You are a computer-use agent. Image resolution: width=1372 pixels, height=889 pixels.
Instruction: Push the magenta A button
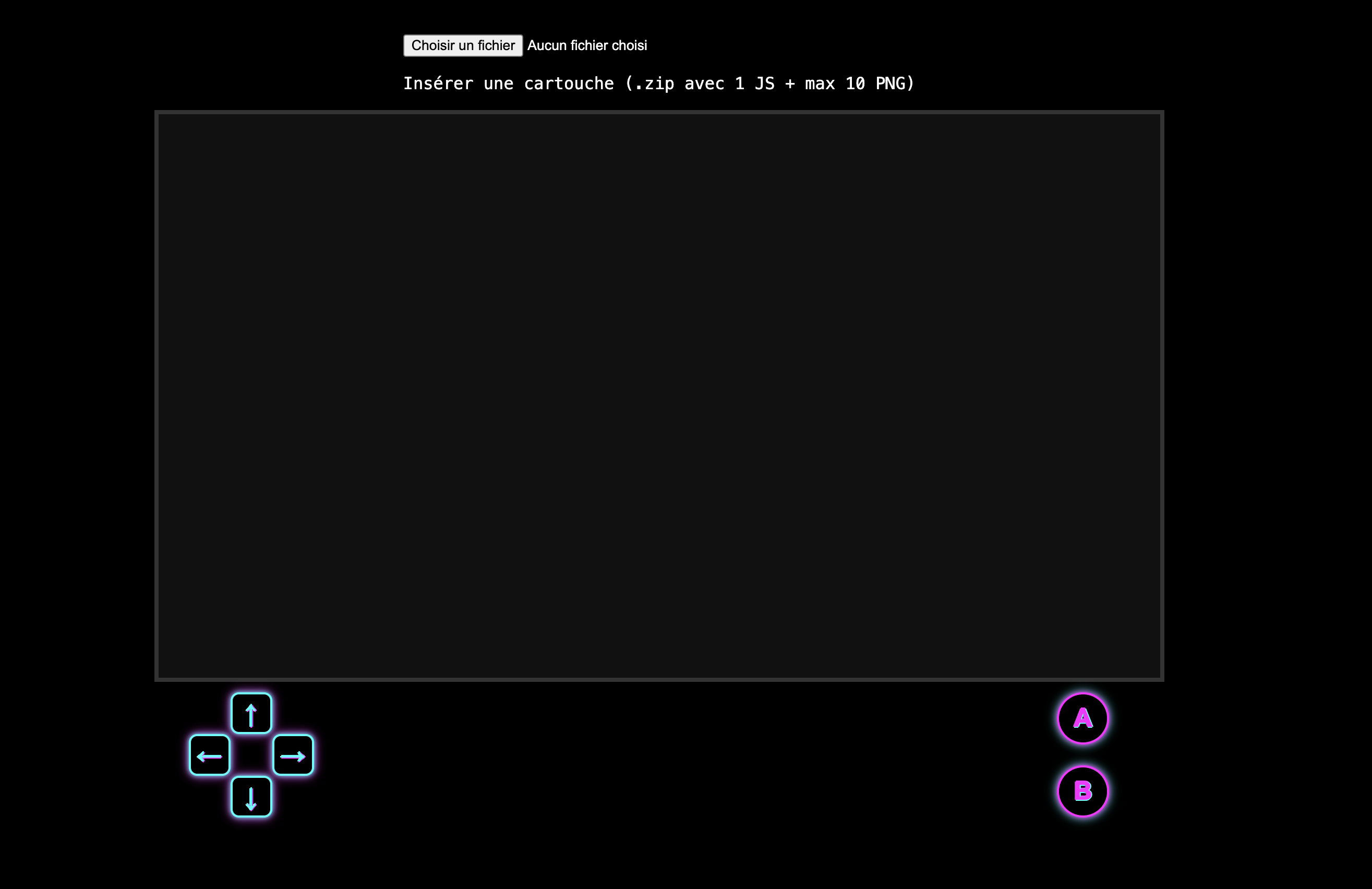click(x=1082, y=718)
